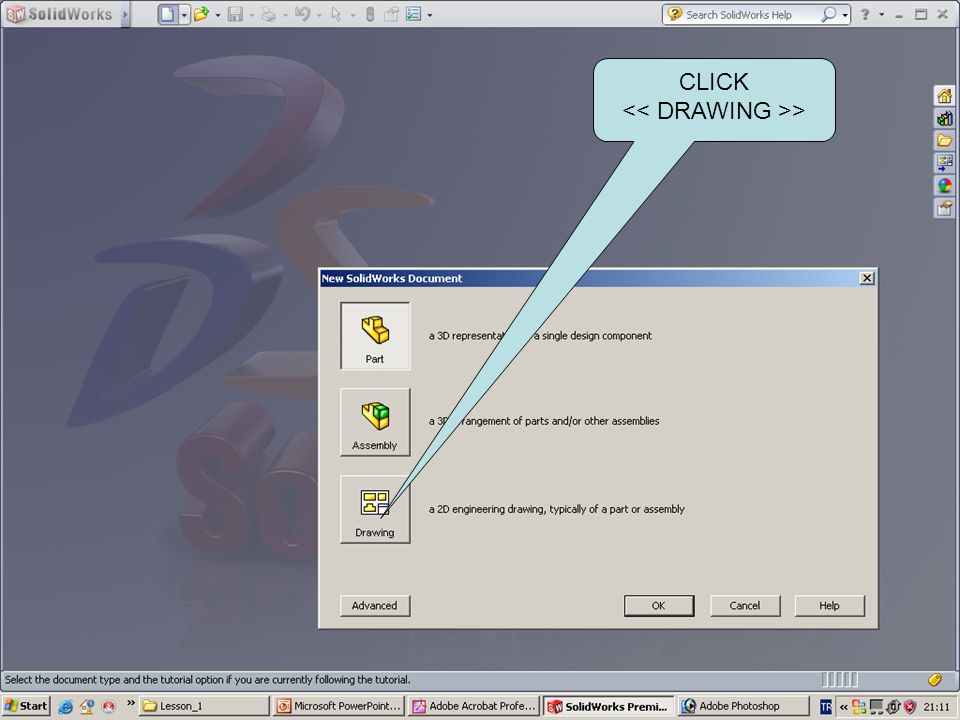Viewport: 960px width, 720px height.
Task: Open the Design Library task pane tab
Action: [944, 119]
